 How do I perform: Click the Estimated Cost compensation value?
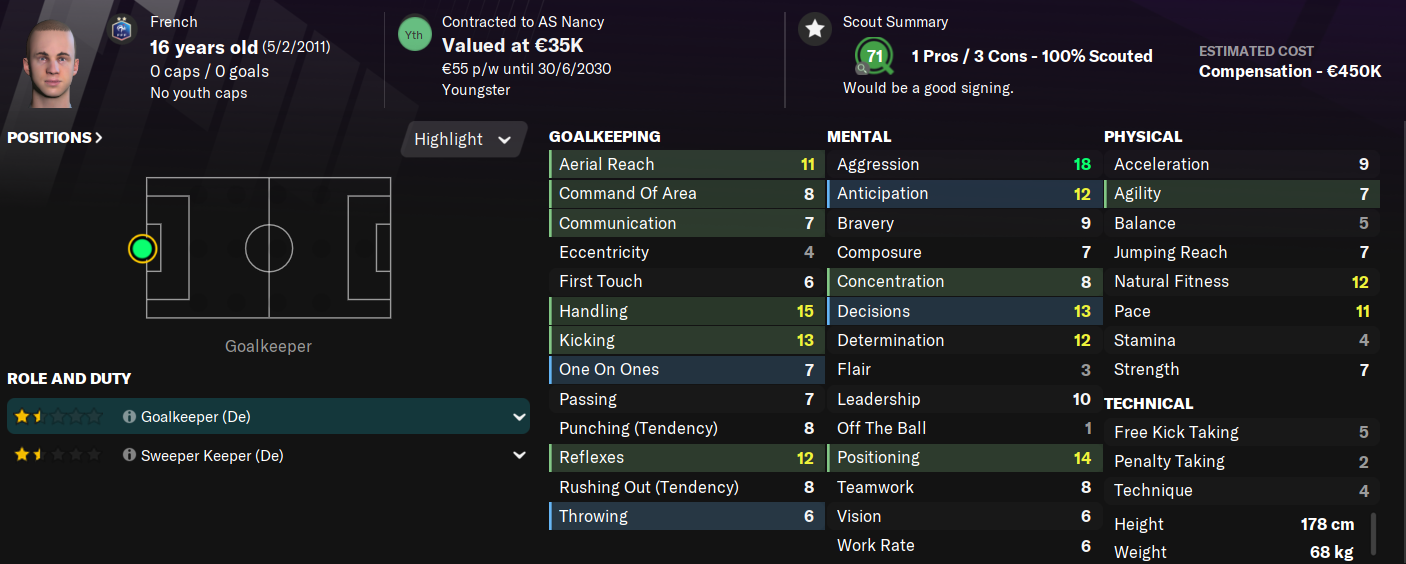pyautogui.click(x=1290, y=71)
